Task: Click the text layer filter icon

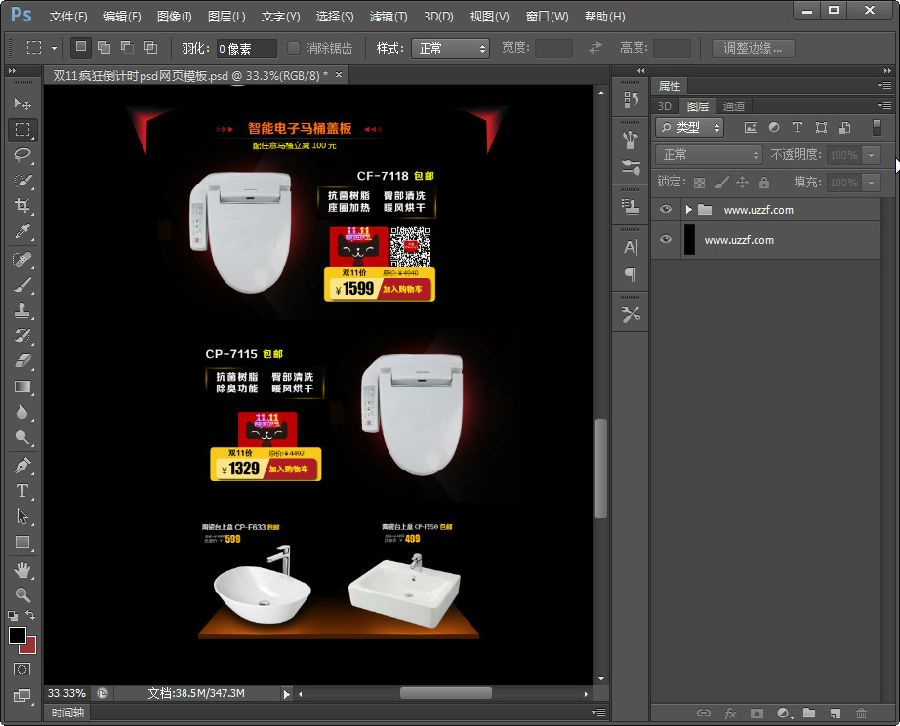Action: pos(797,128)
